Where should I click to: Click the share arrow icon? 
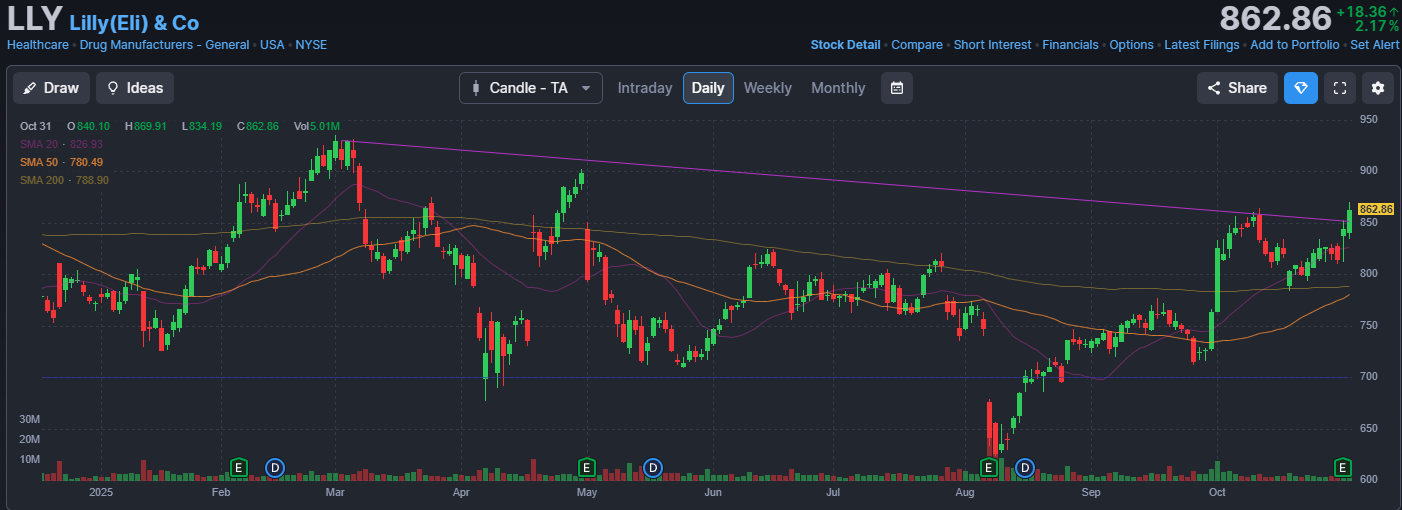pos(1214,88)
